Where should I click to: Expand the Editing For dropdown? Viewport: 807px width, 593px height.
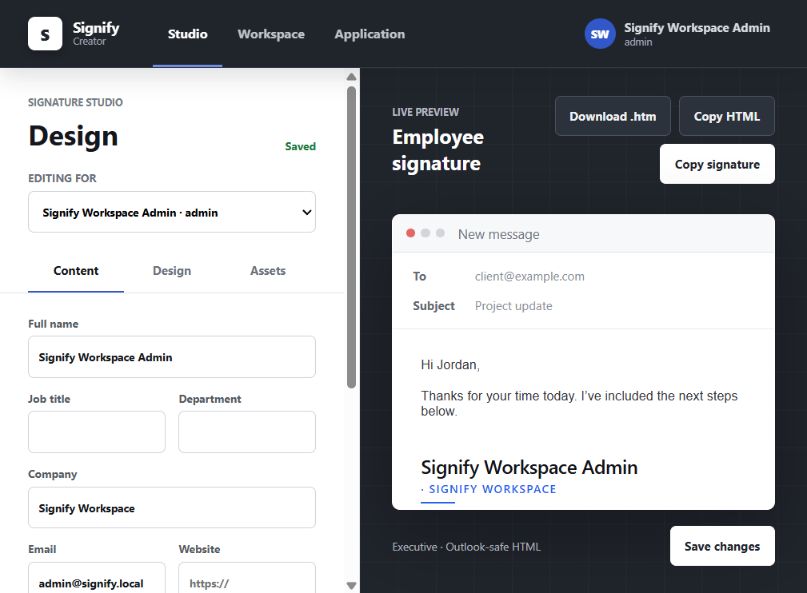[172, 212]
